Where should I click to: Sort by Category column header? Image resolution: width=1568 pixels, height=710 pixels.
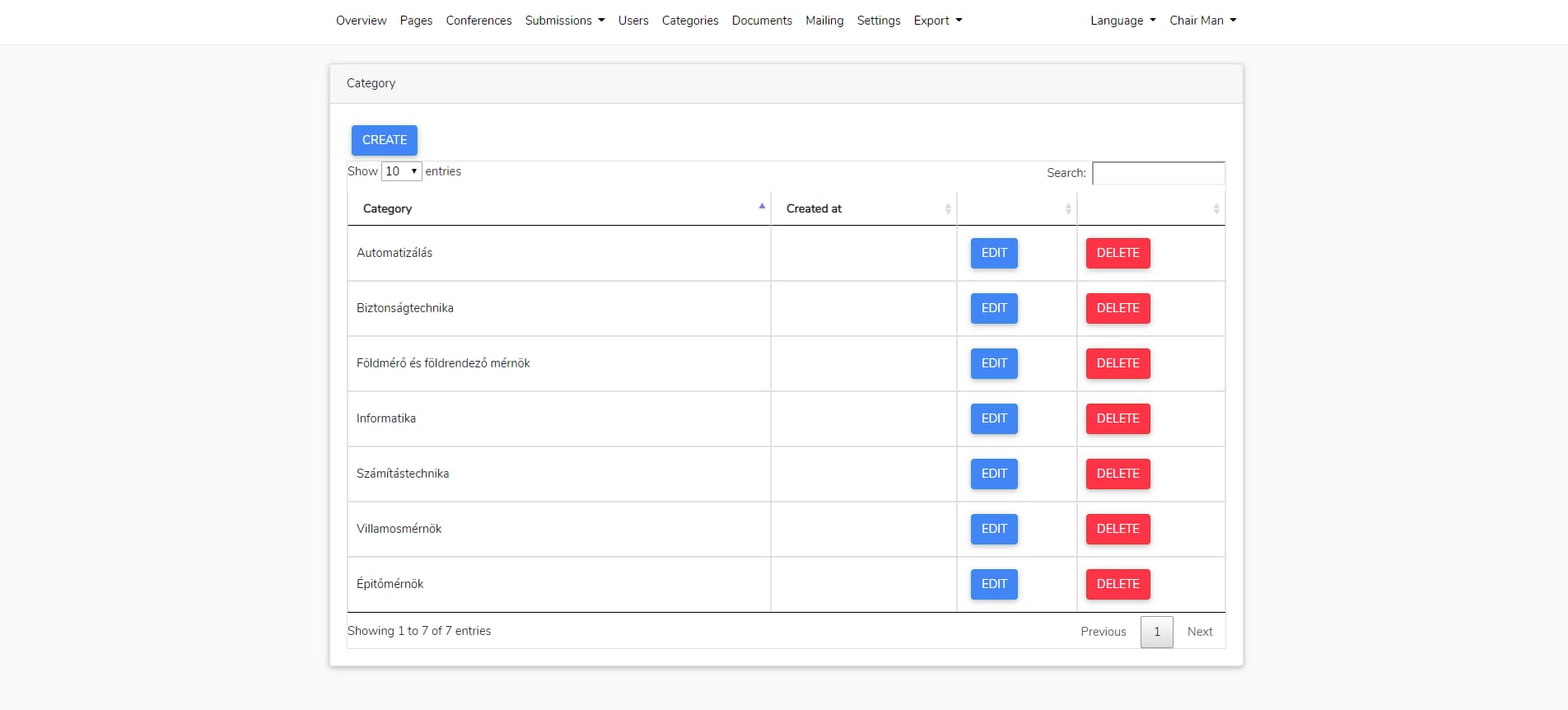pos(559,208)
